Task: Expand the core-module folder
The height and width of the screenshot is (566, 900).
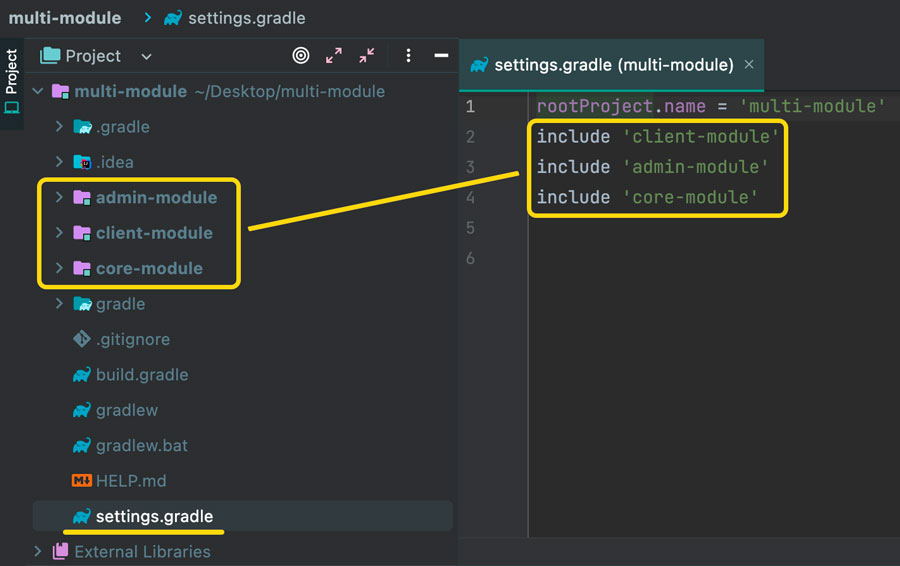Action: [59, 268]
